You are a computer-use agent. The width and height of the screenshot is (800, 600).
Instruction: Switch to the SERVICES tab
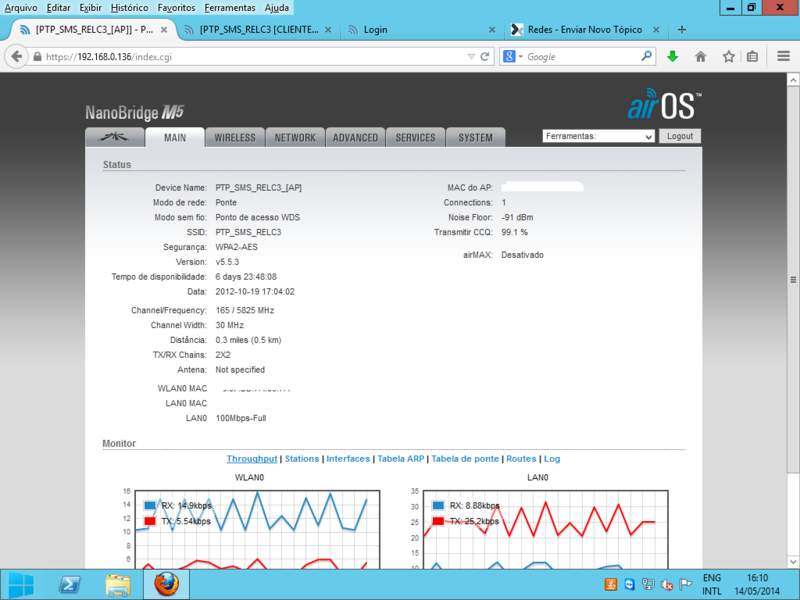point(415,137)
